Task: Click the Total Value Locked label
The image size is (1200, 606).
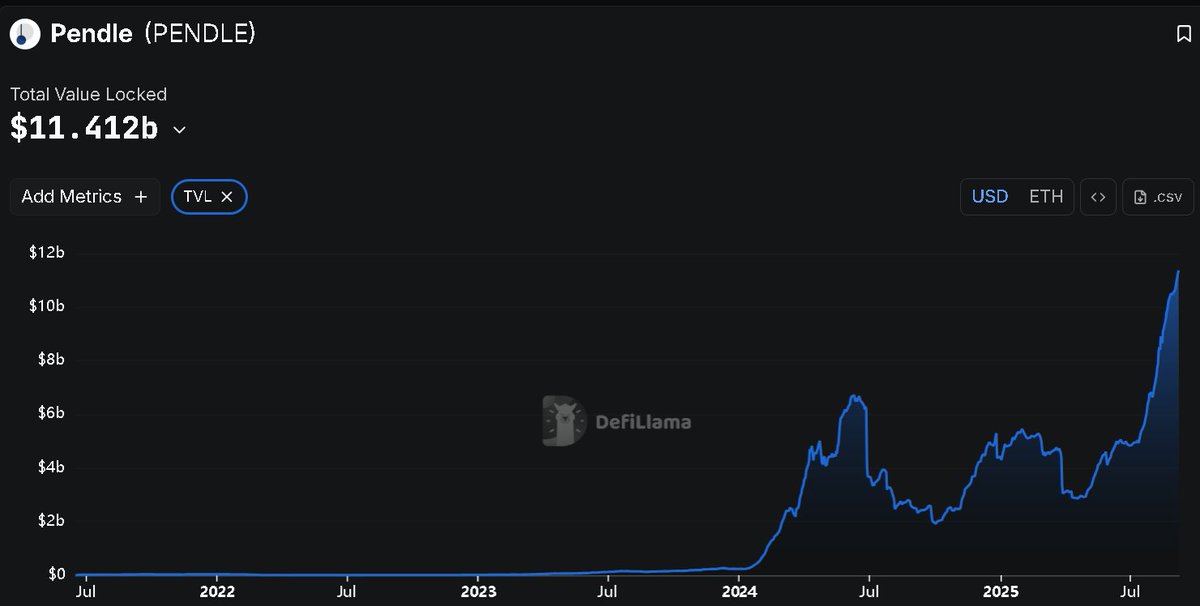Action: [x=89, y=94]
